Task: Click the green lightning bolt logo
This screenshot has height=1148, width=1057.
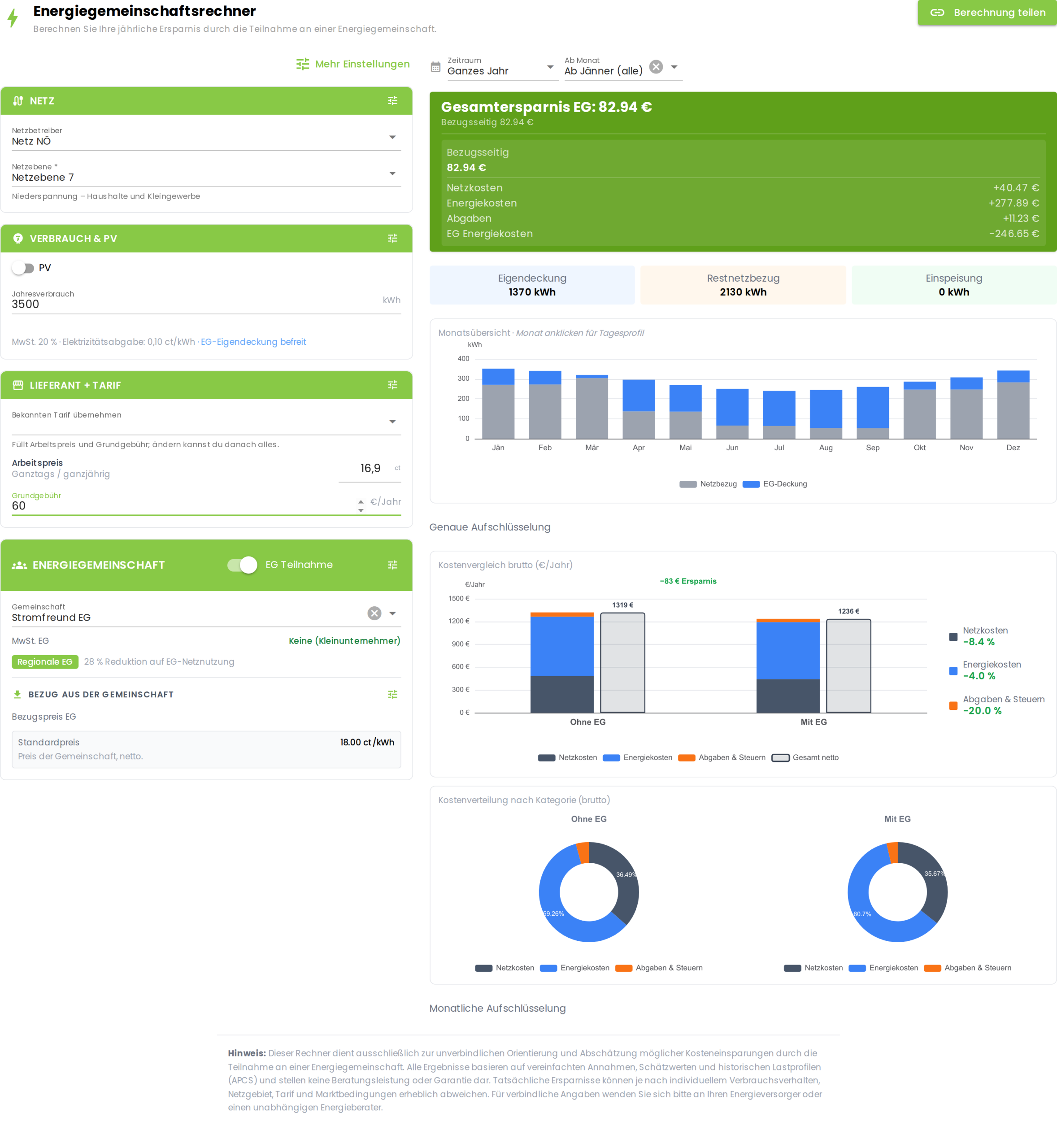Action: [x=13, y=18]
